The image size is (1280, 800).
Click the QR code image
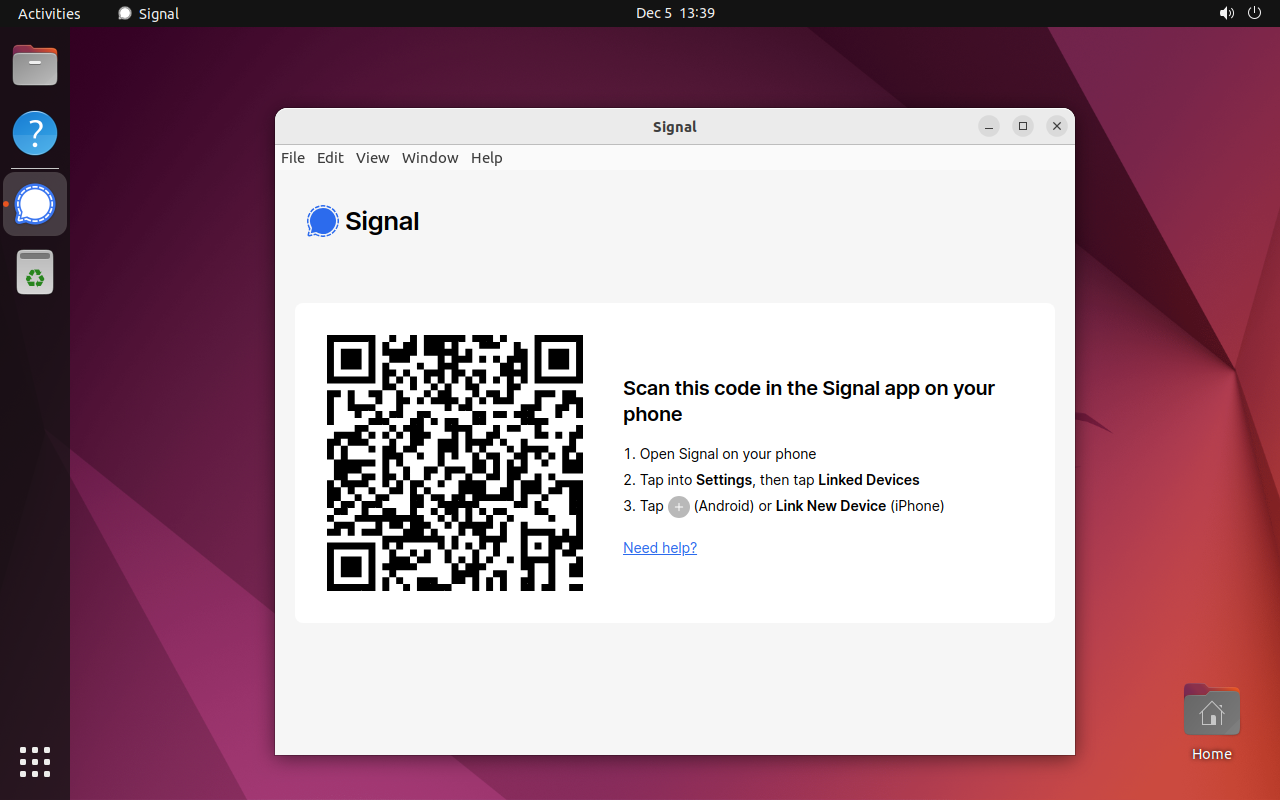pos(455,463)
